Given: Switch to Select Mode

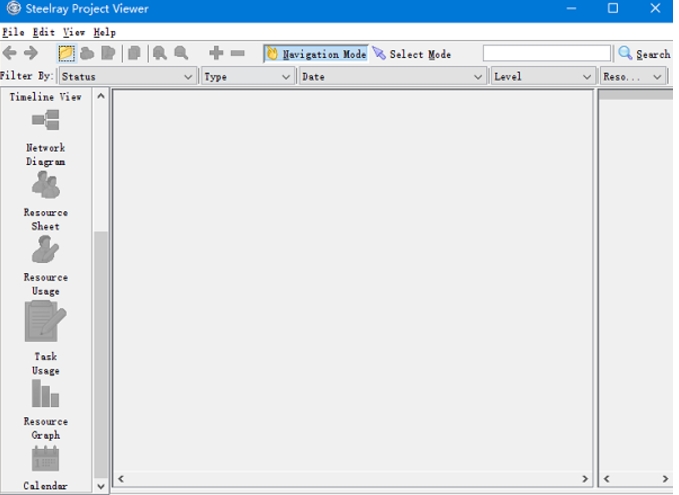Looking at the screenshot, I should 412,54.
